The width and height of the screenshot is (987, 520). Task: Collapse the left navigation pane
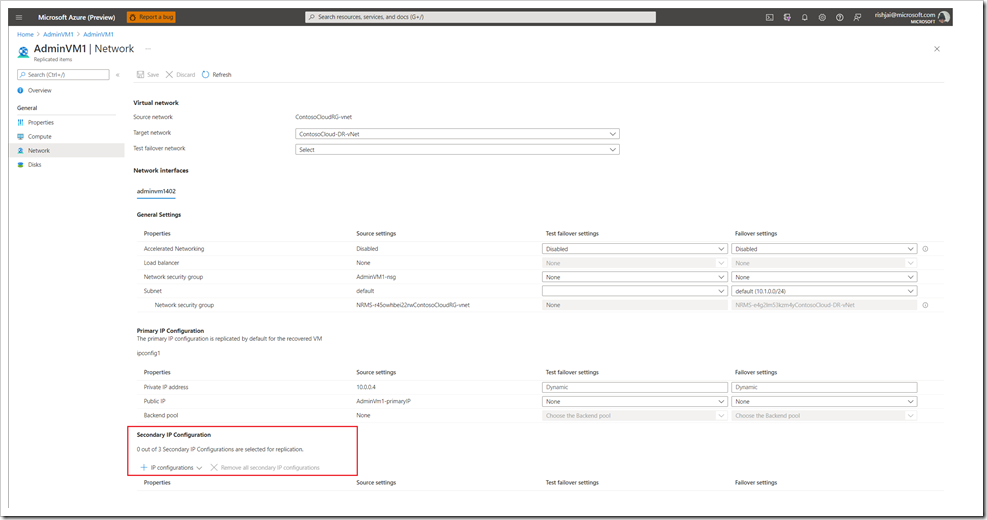(118, 75)
